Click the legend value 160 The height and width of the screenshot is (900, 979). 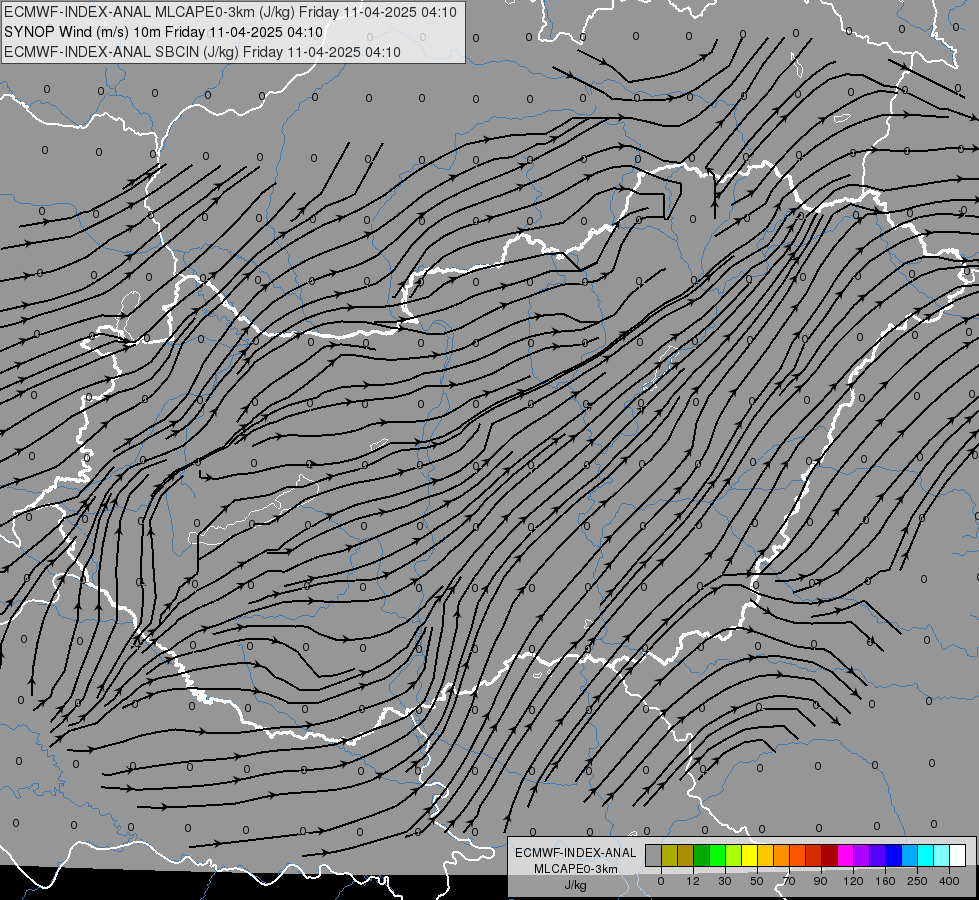click(x=885, y=881)
